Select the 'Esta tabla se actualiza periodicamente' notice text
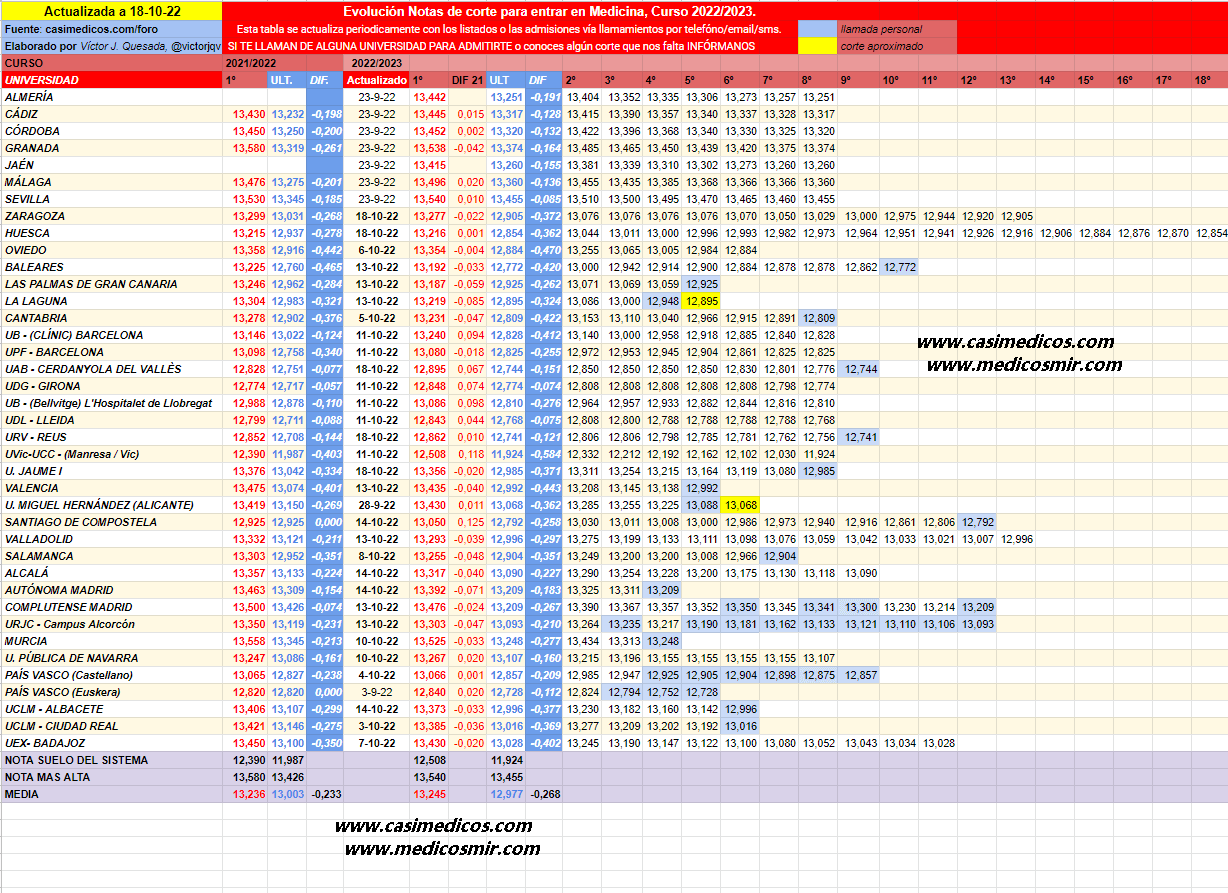Image resolution: width=1228 pixels, height=893 pixels. point(510,30)
